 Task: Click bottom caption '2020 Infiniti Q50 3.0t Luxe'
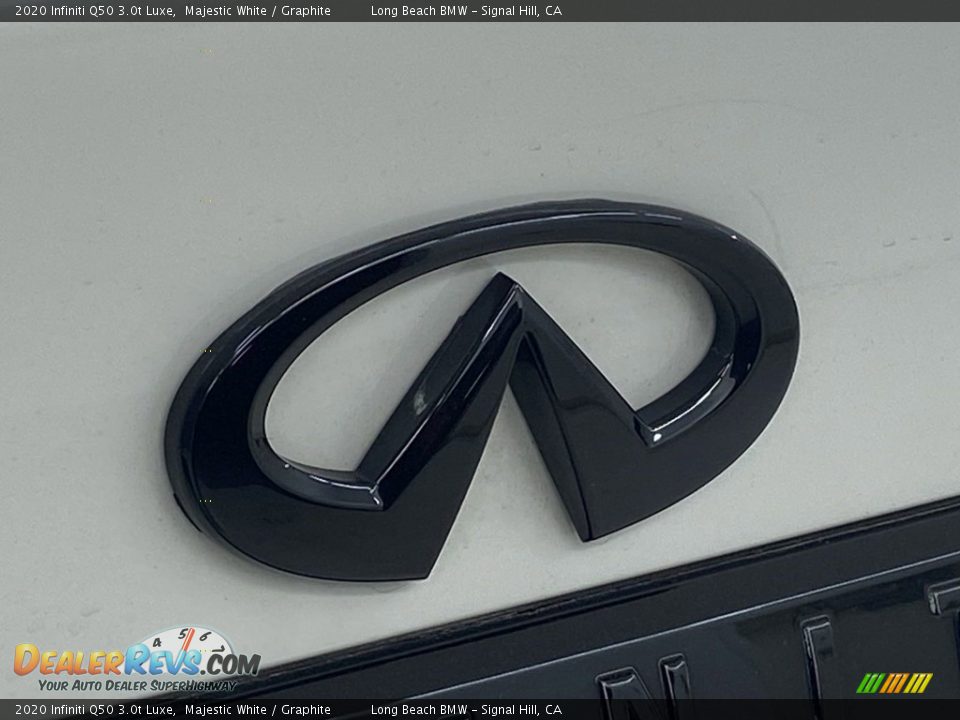pyautogui.click(x=95, y=710)
